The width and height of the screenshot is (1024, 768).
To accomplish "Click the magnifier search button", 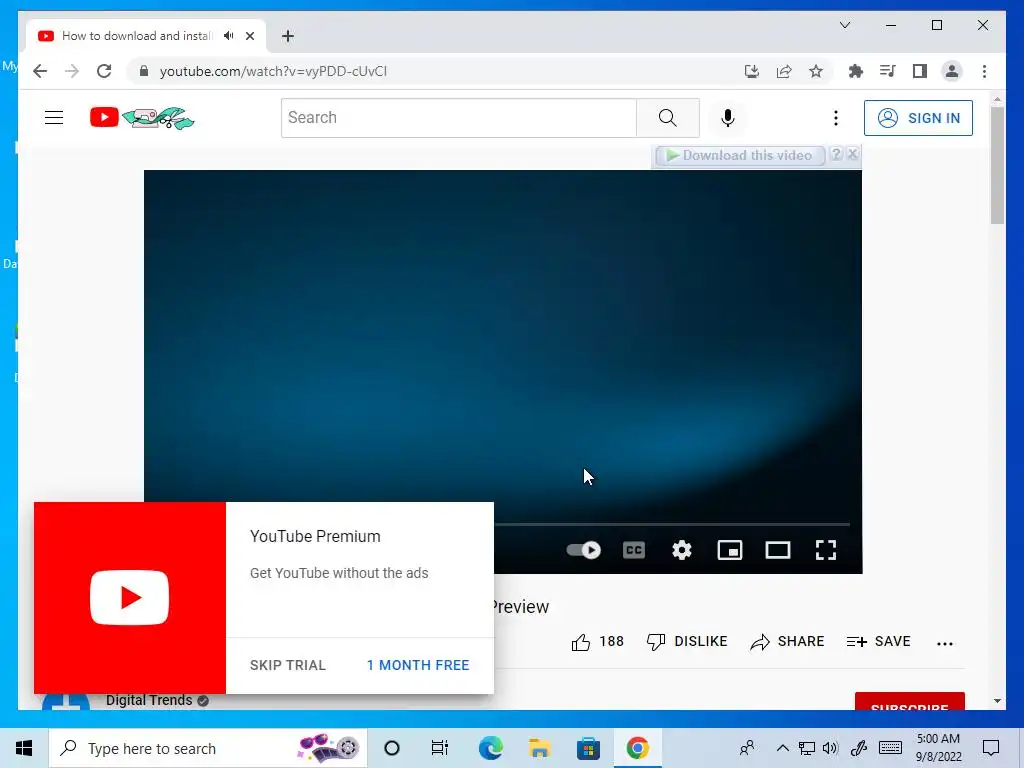I will (x=667, y=118).
